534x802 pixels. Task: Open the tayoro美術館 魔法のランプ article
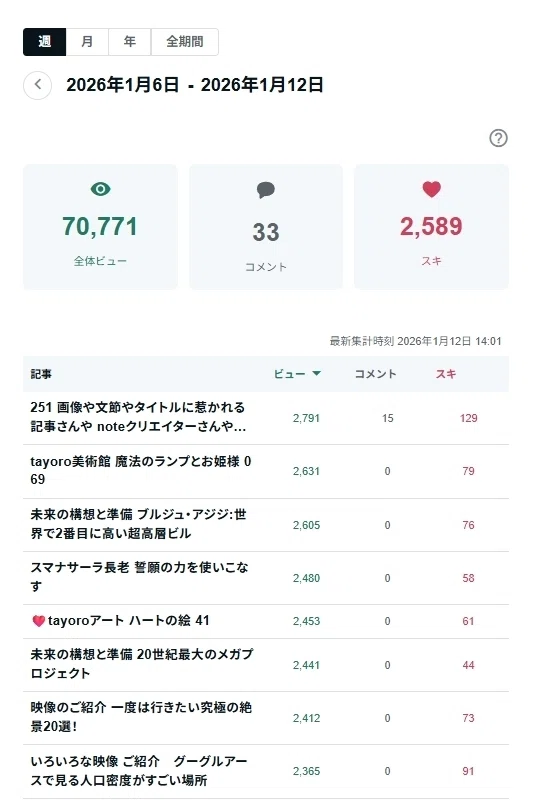141,470
